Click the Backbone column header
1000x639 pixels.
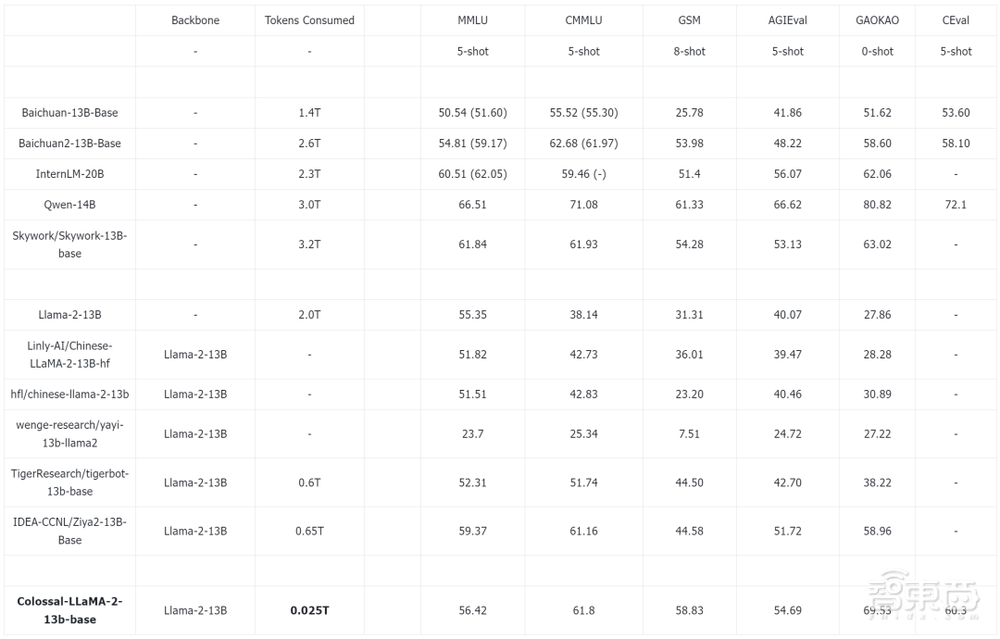[195, 20]
